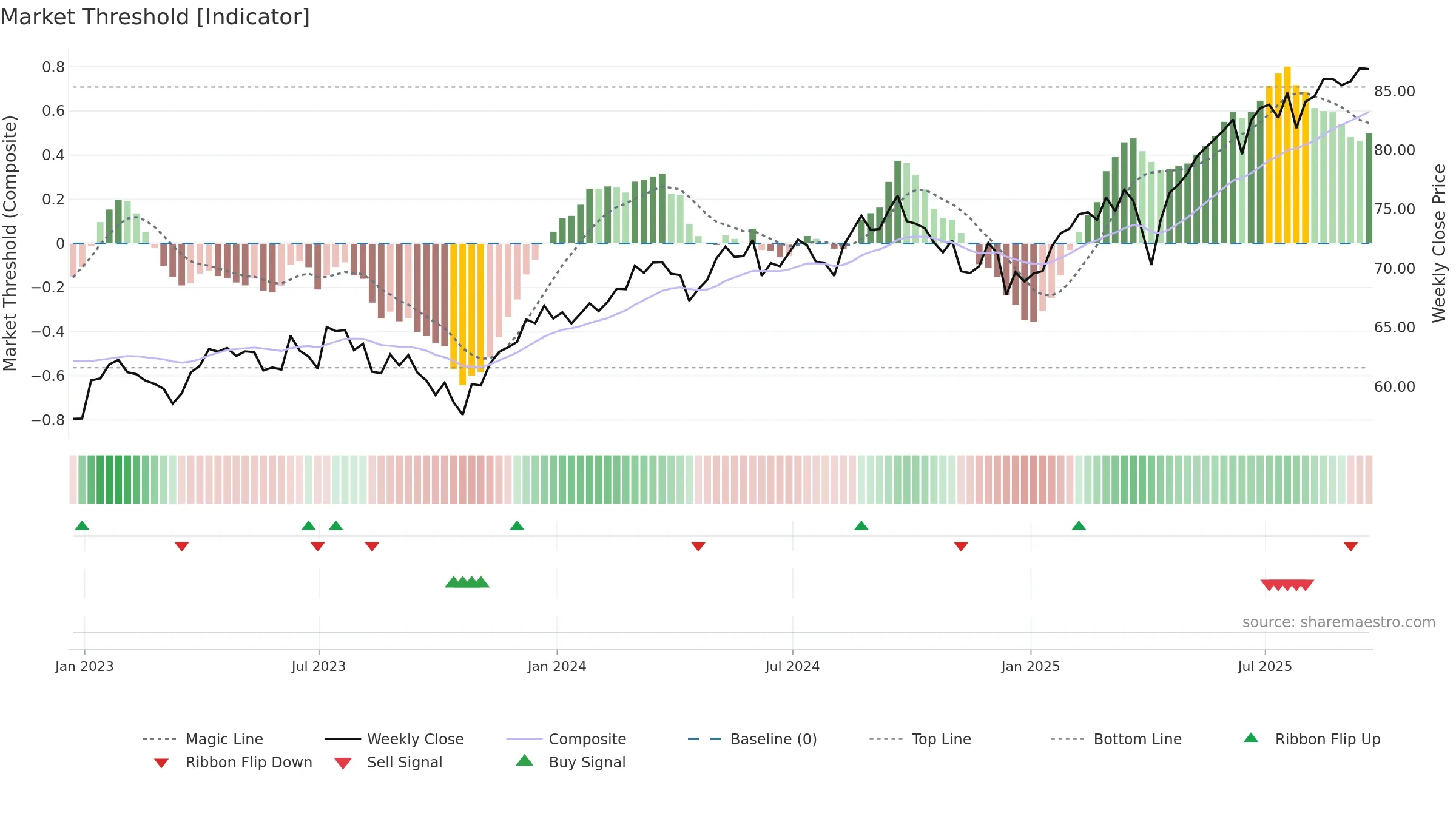Click the 70.00 price tick label
This screenshot has width=1456, height=819.
pos(1395,269)
